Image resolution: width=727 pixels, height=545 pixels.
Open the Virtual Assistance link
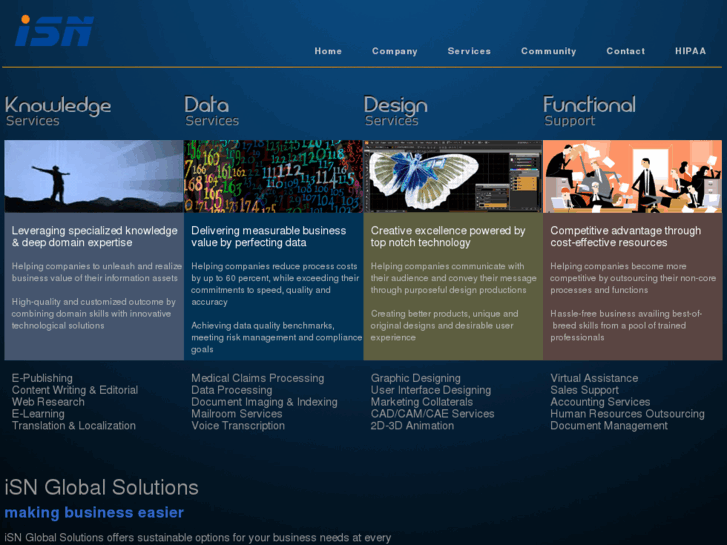[x=594, y=378]
